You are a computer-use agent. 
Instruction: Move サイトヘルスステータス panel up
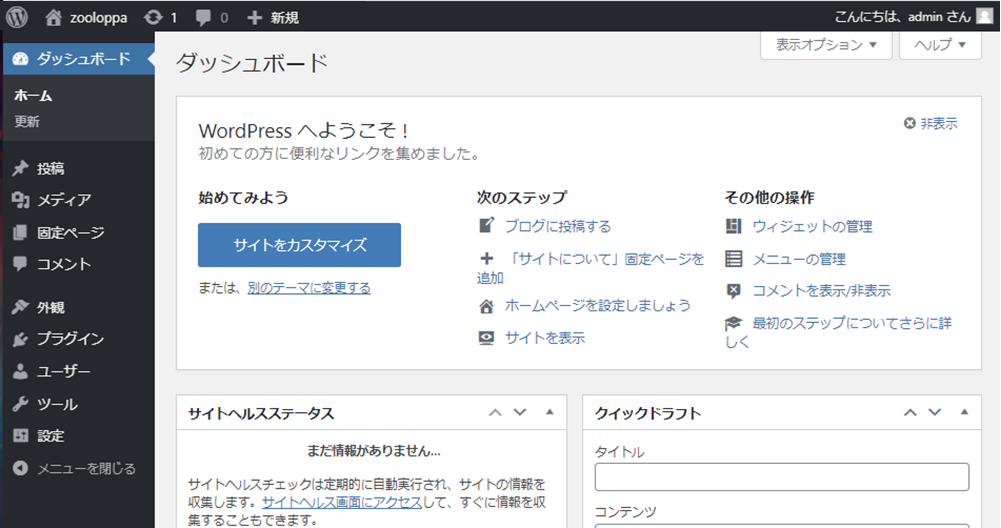tap(495, 412)
